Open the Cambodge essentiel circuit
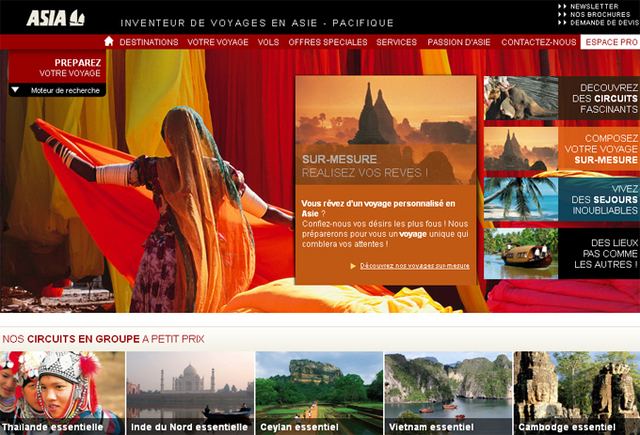 576,392
